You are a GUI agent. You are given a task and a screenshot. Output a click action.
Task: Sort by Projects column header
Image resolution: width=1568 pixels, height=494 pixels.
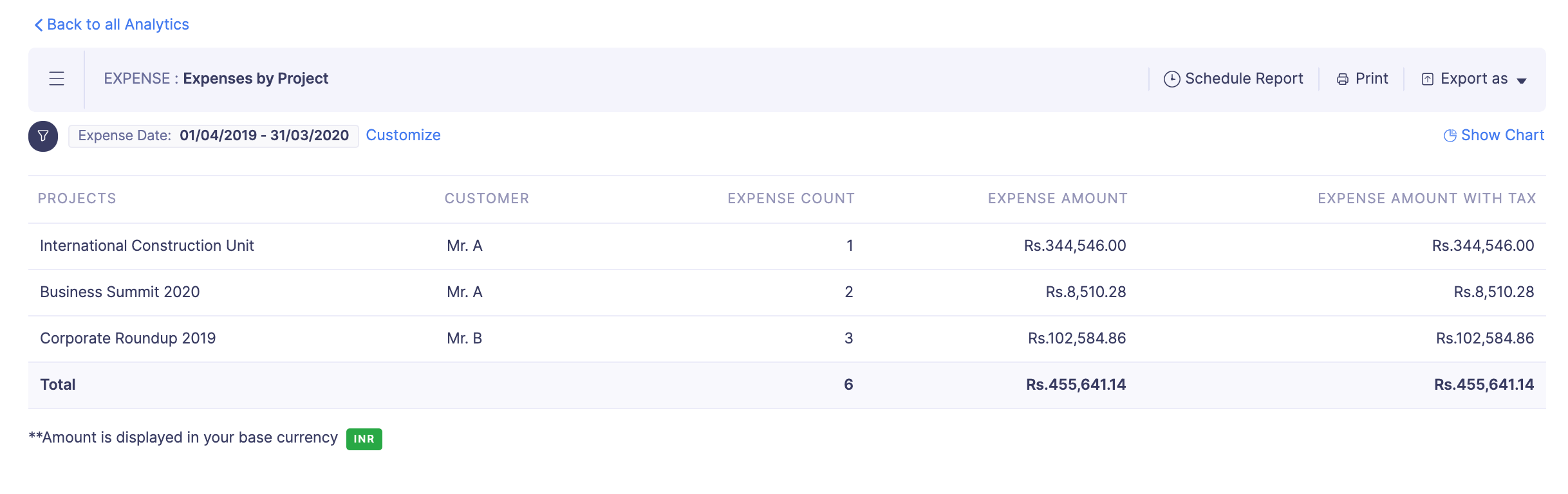pos(77,199)
